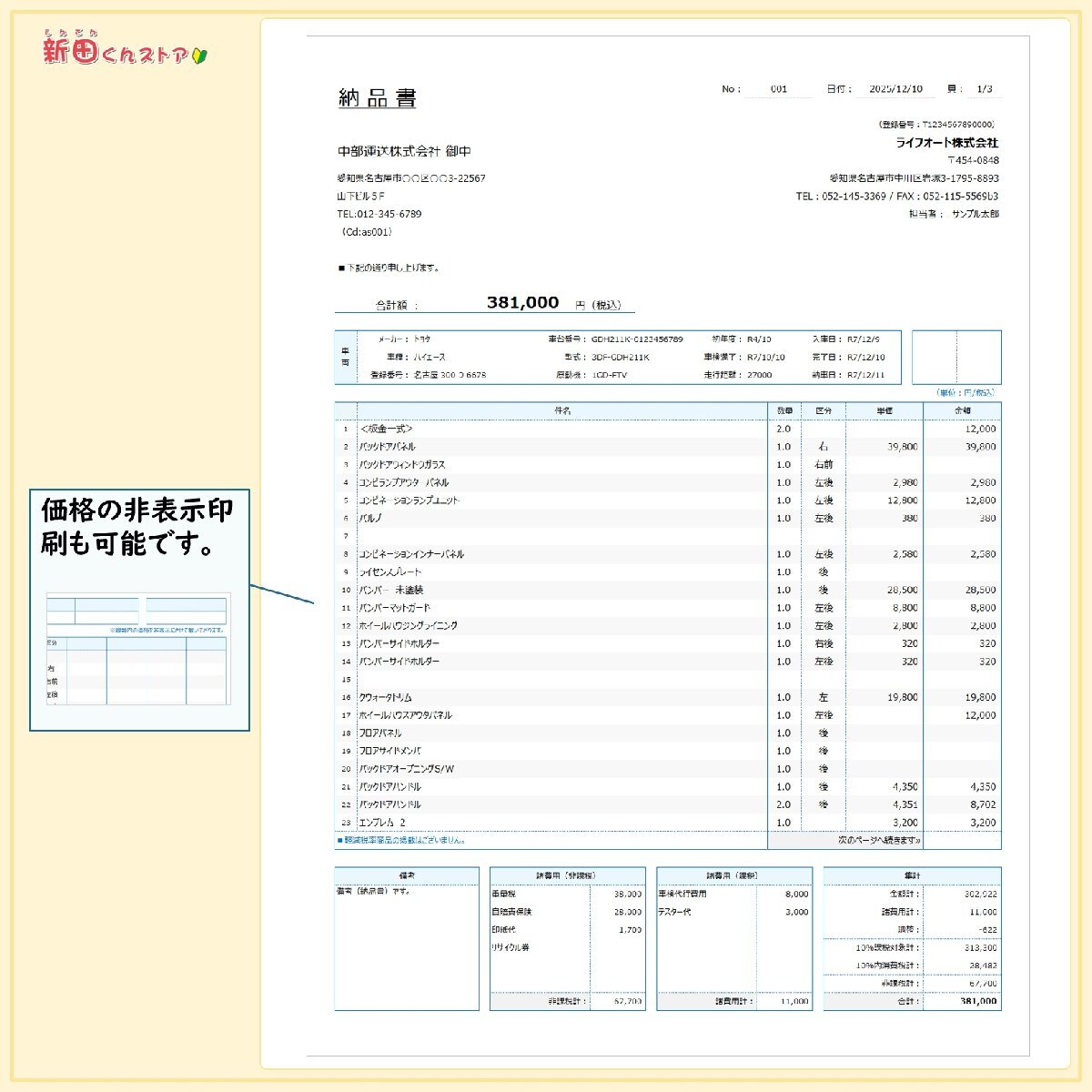Click the 集計 summary header
This screenshot has width=1092, height=1092.
coord(913,875)
